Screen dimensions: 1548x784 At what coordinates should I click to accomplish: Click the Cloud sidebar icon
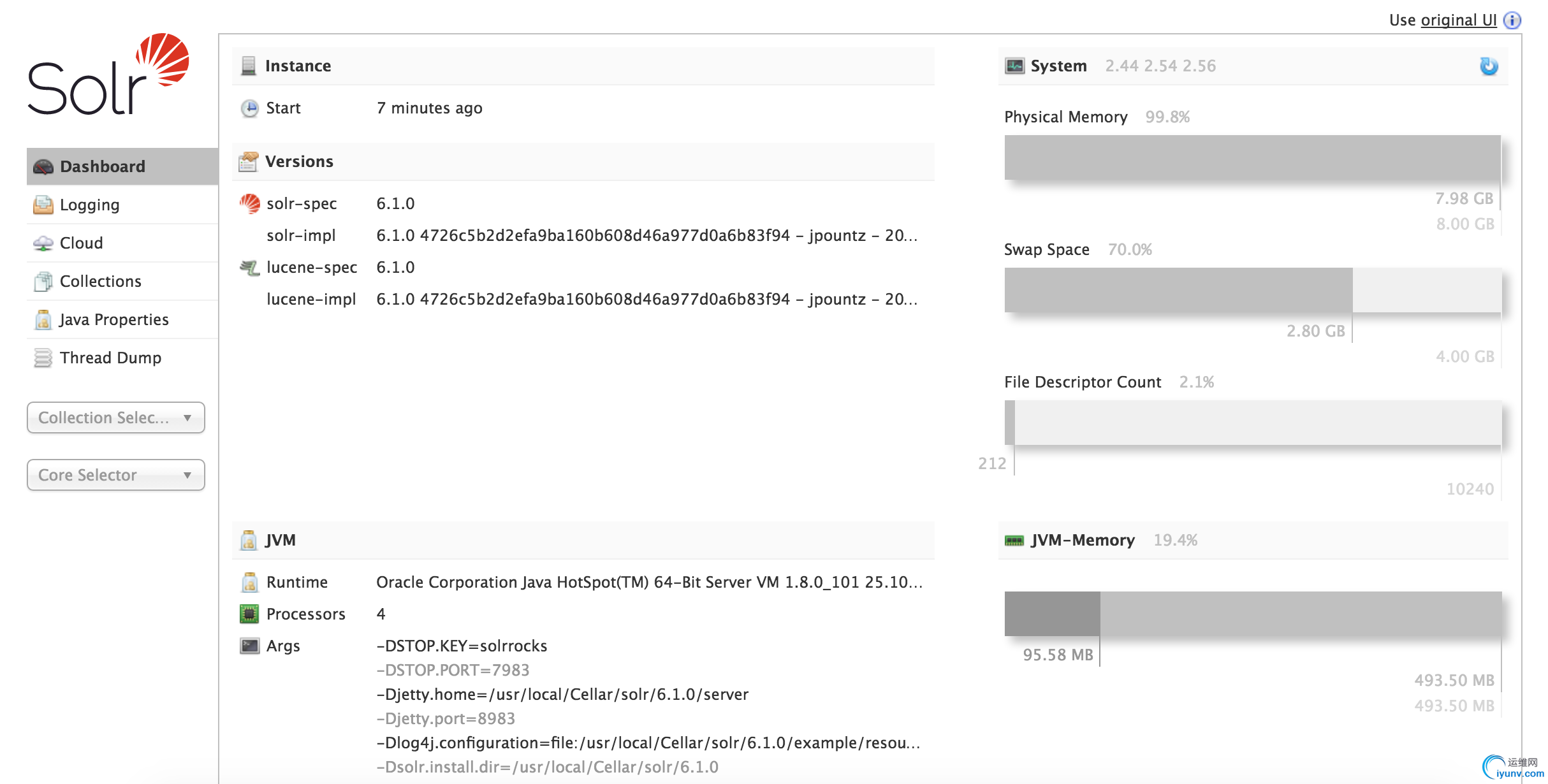pyautogui.click(x=43, y=243)
